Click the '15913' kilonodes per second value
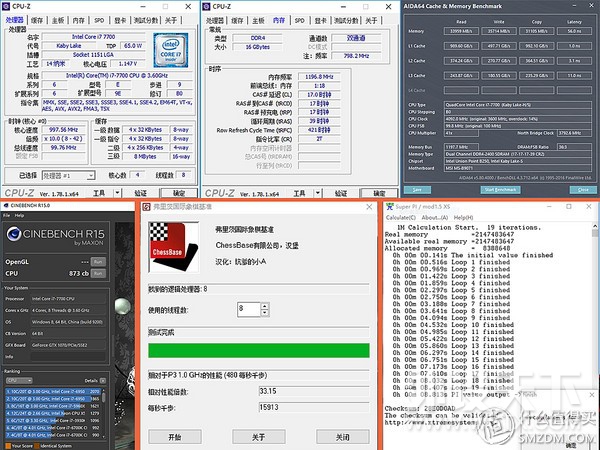This screenshot has height=450, width=600. (314, 408)
